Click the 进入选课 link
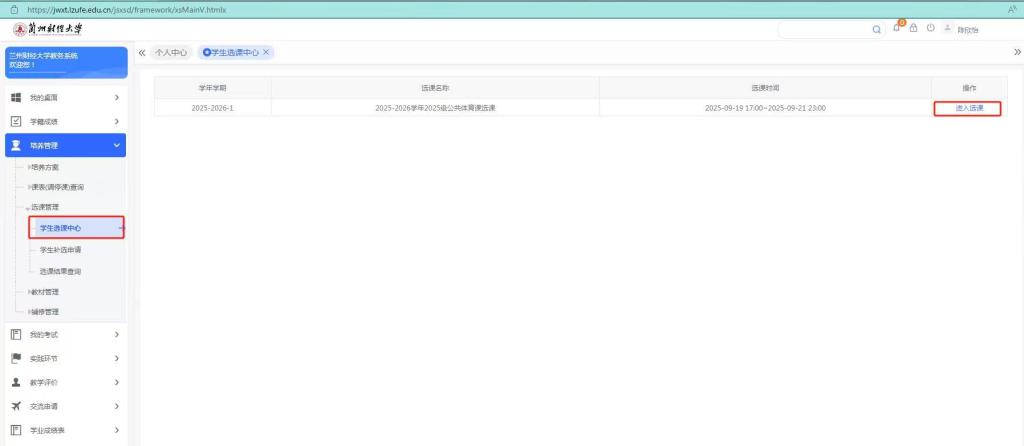The height and width of the screenshot is (446, 1024). pos(967,108)
